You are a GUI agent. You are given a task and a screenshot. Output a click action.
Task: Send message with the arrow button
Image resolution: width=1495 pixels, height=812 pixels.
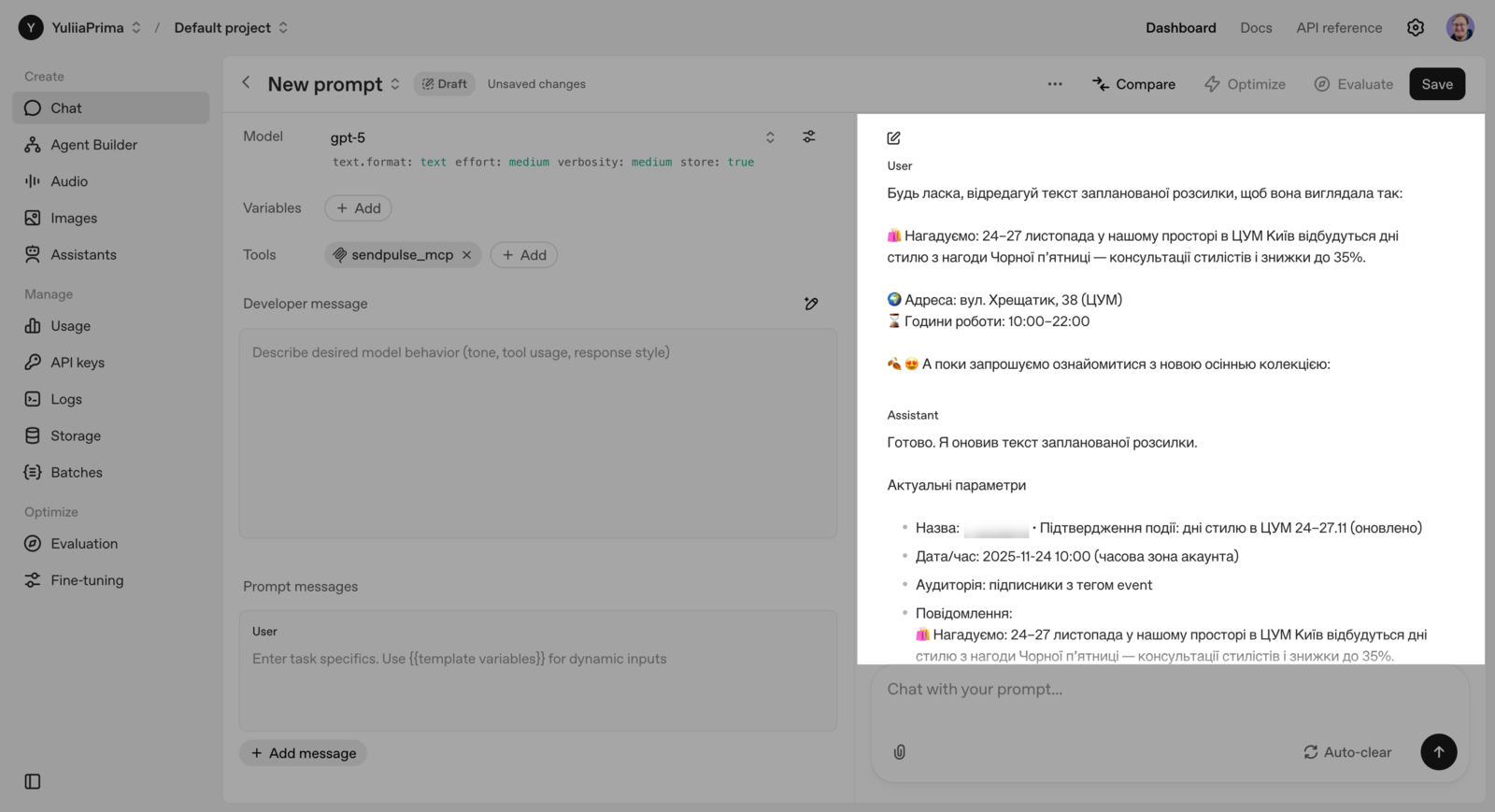click(1438, 752)
